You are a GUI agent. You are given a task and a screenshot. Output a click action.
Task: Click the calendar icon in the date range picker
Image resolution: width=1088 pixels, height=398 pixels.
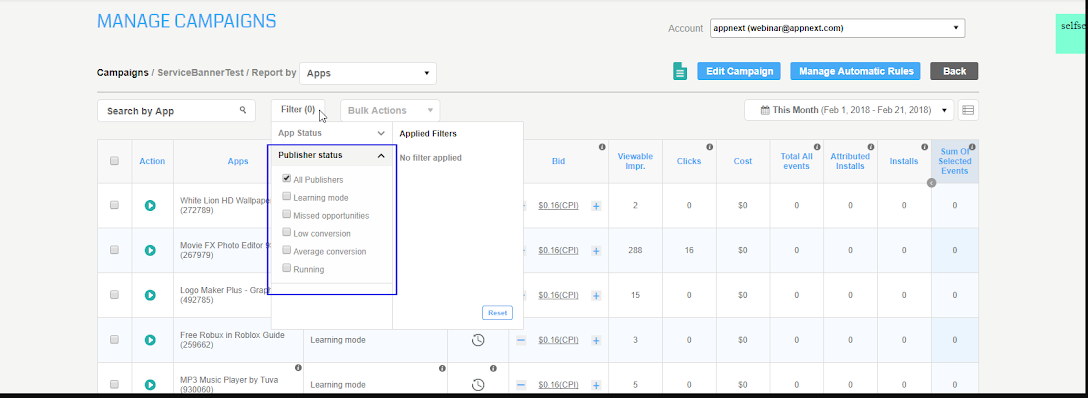[x=765, y=110]
